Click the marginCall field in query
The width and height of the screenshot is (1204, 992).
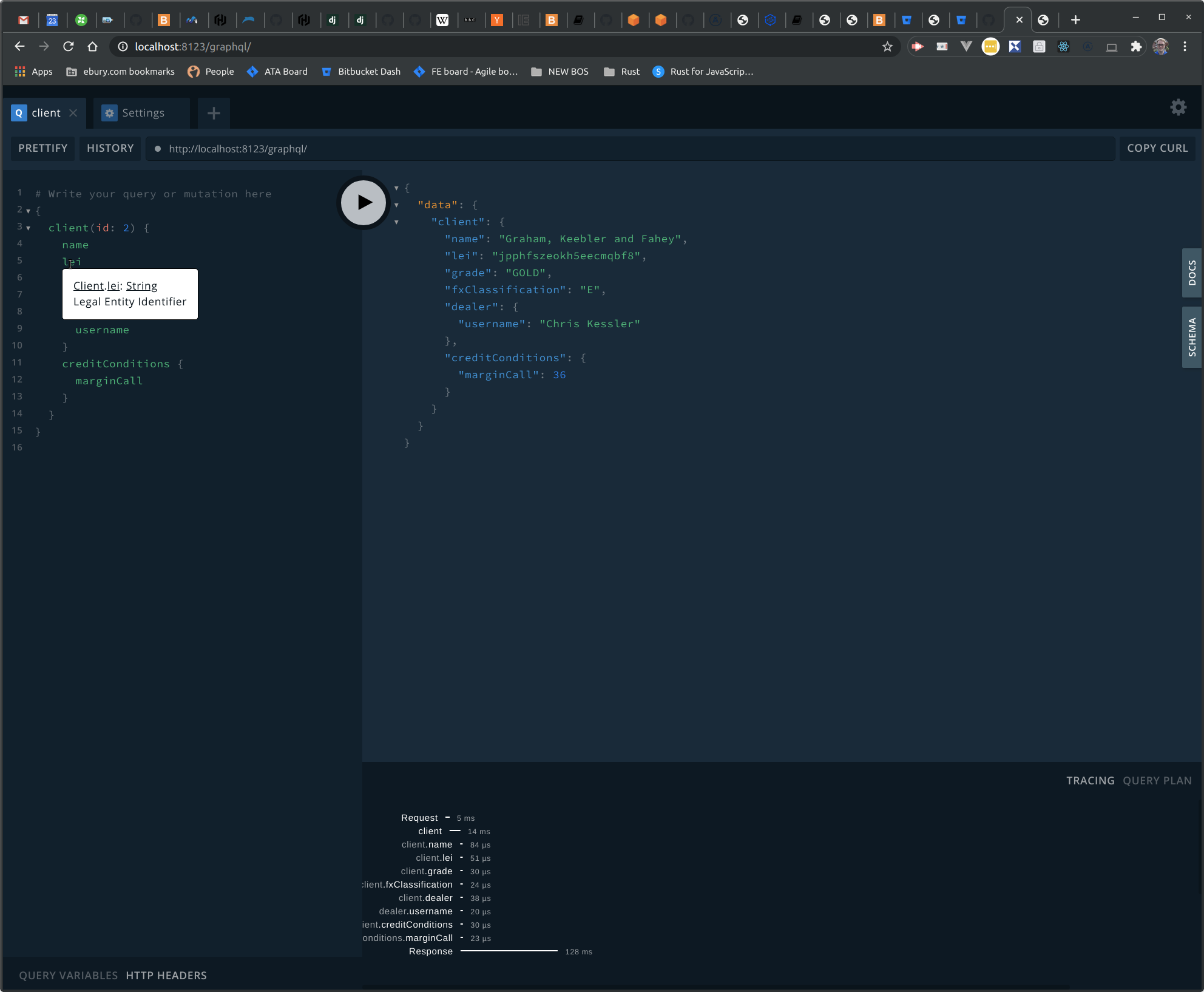(x=109, y=381)
